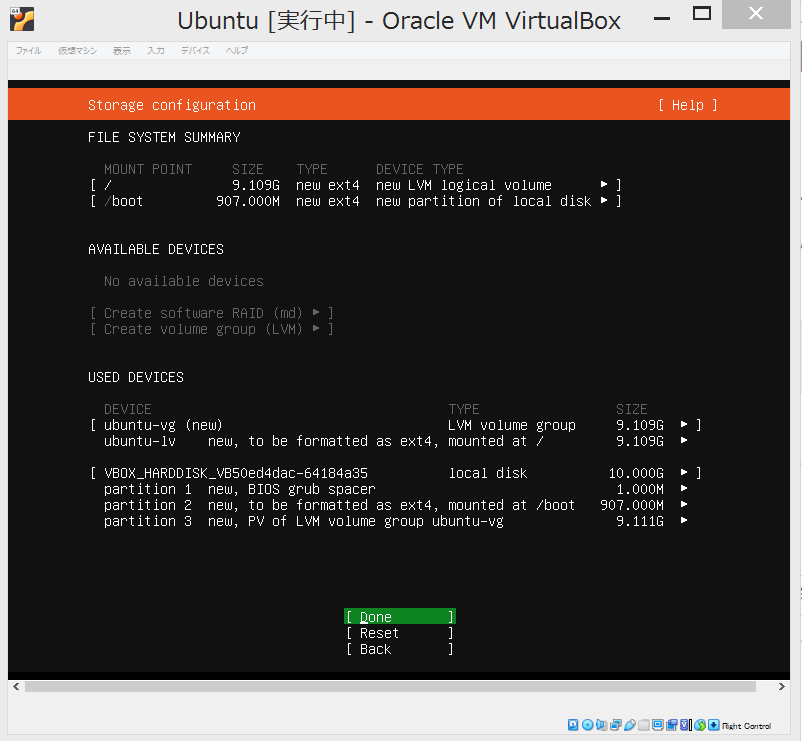This screenshot has width=802, height=741.
Task: Expand the root mount point row arrow
Action: coord(604,184)
